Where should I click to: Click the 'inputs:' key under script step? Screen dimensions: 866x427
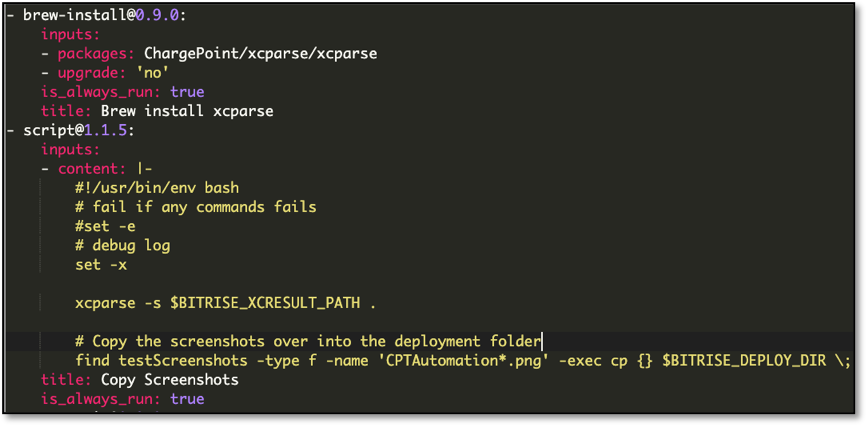(69, 149)
